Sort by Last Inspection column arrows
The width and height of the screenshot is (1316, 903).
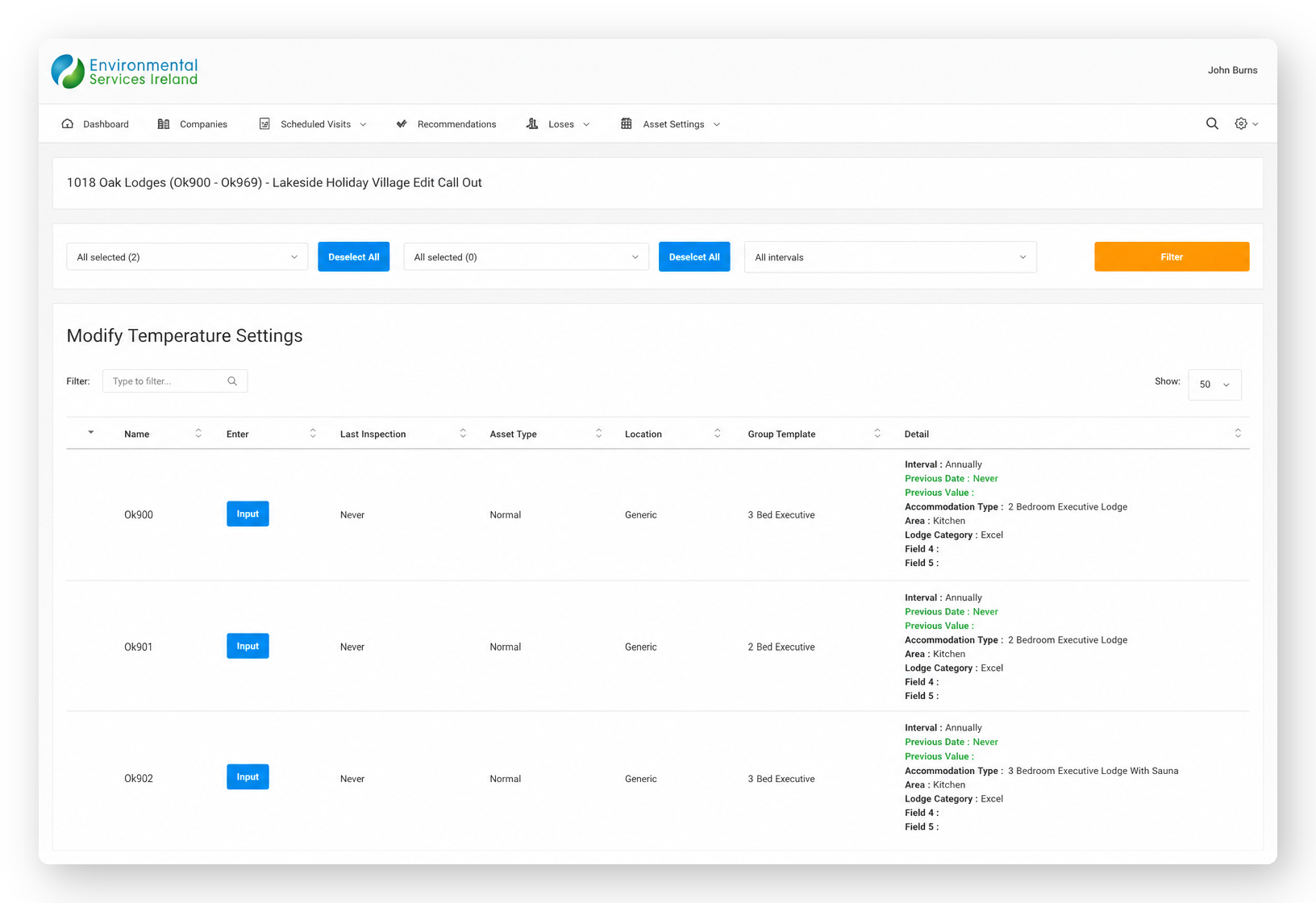463,434
